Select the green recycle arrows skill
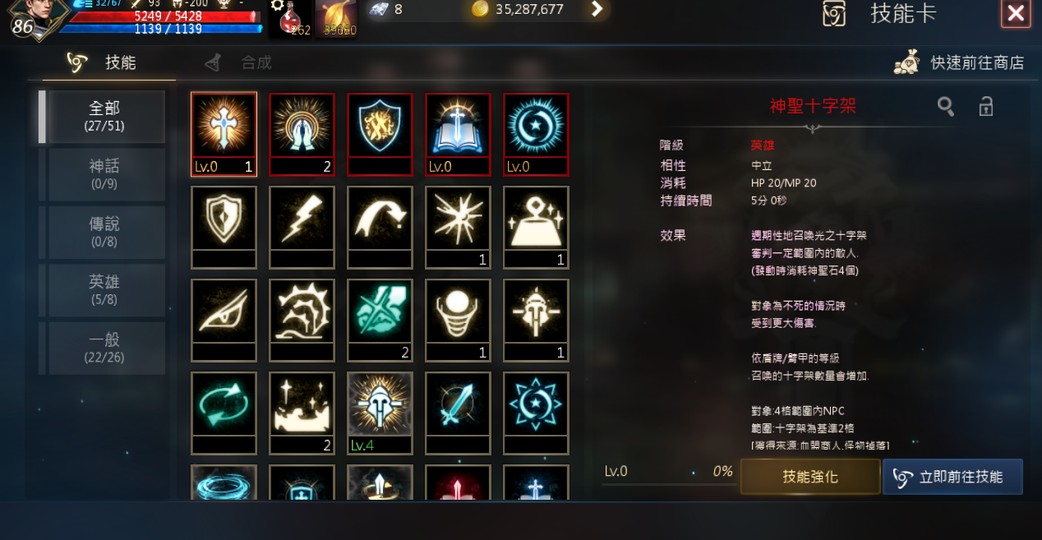 point(223,412)
